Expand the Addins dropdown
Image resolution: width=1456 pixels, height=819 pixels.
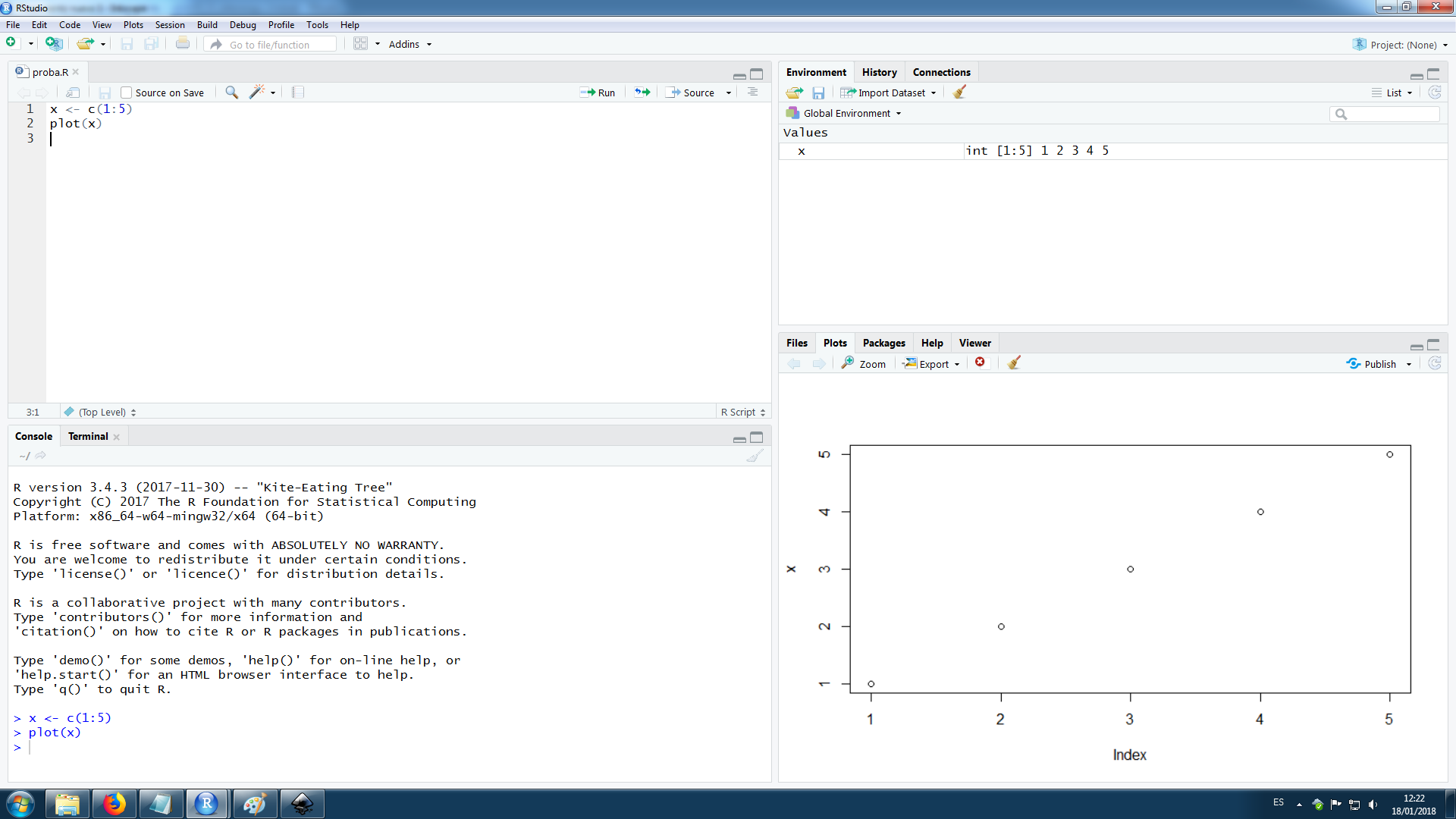(409, 44)
